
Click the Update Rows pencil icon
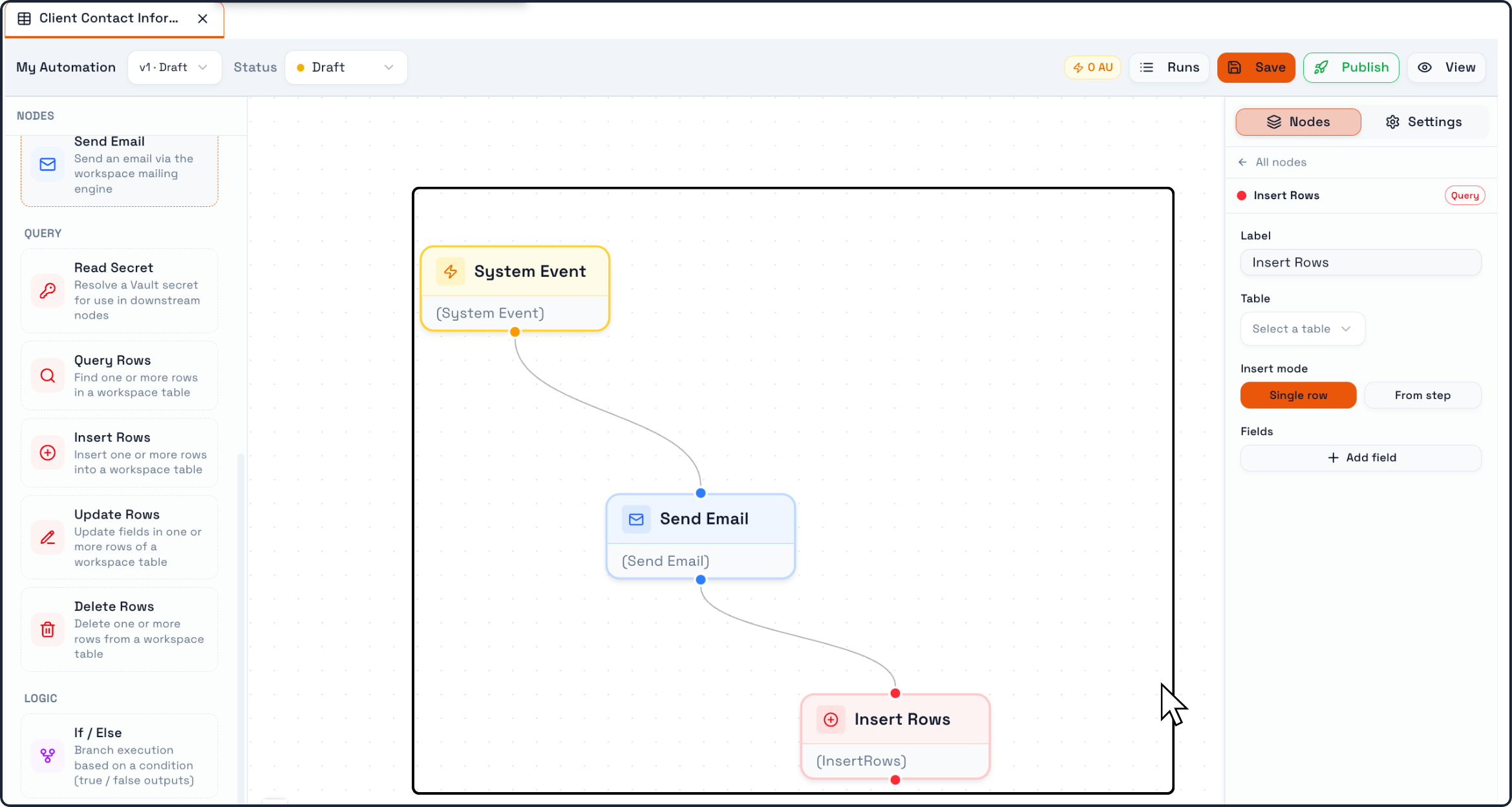tap(48, 537)
